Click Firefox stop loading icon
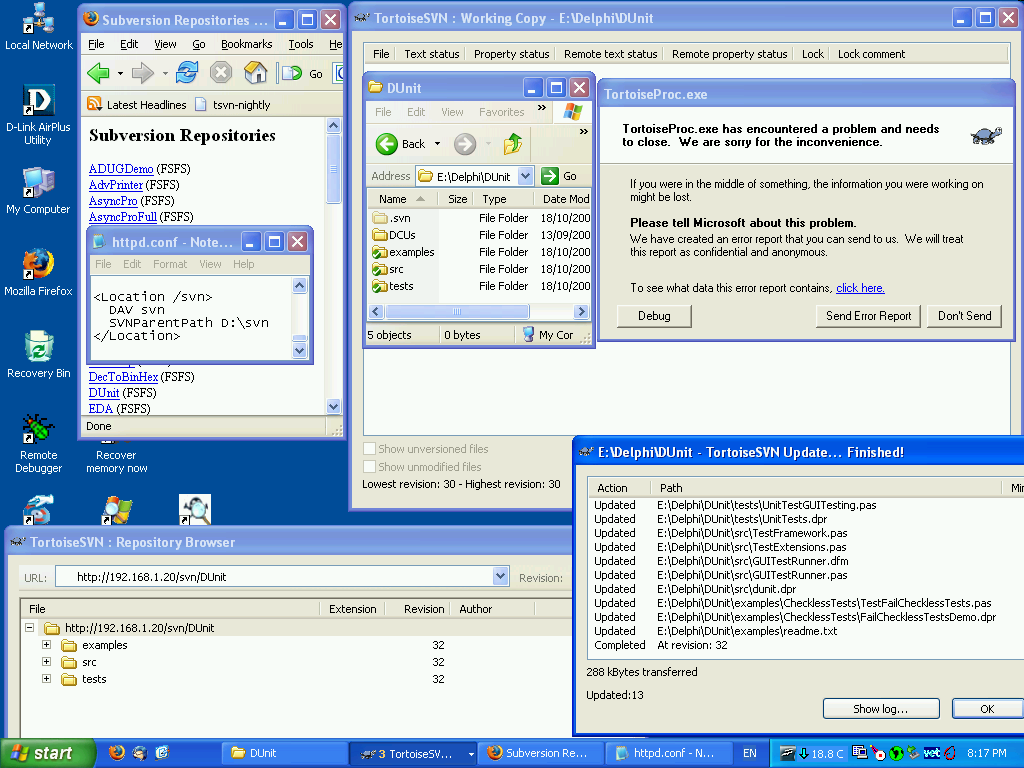Screen dimensions: 1024x768 [221, 72]
